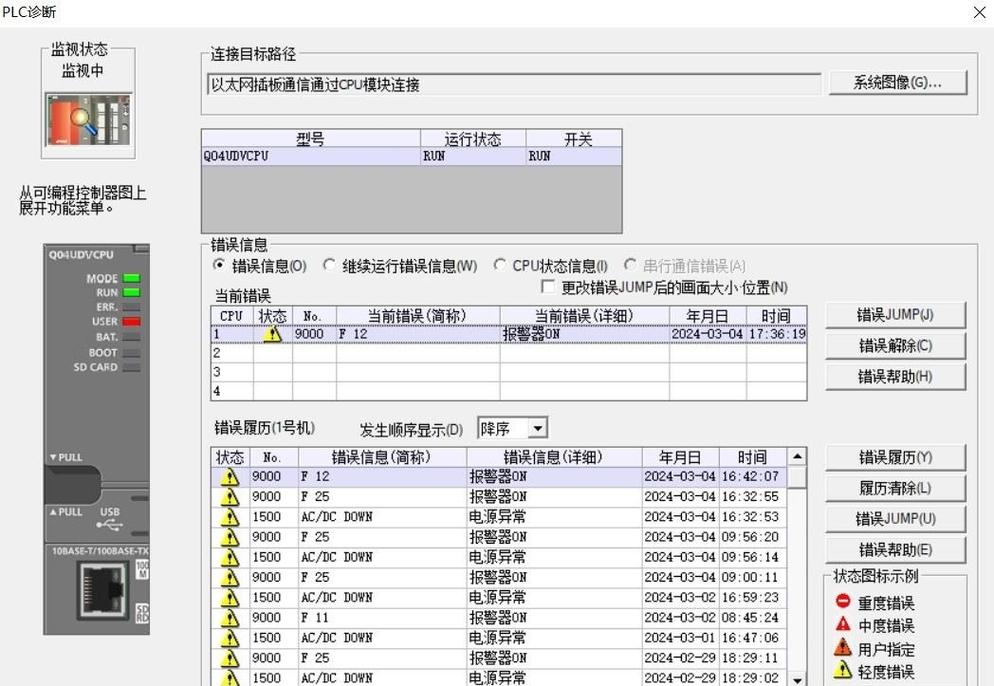
Task: Open the 发生顺序显示 降序 dropdown
Action: [538, 429]
